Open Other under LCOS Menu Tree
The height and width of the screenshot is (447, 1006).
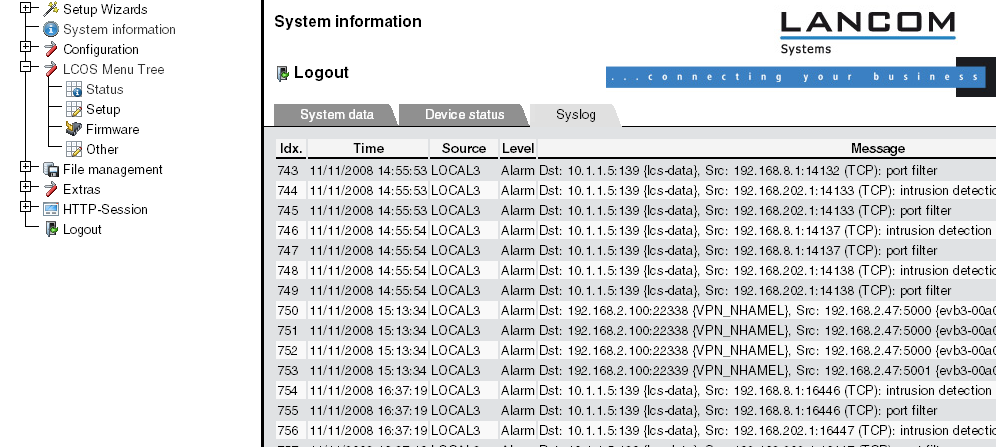tap(102, 149)
